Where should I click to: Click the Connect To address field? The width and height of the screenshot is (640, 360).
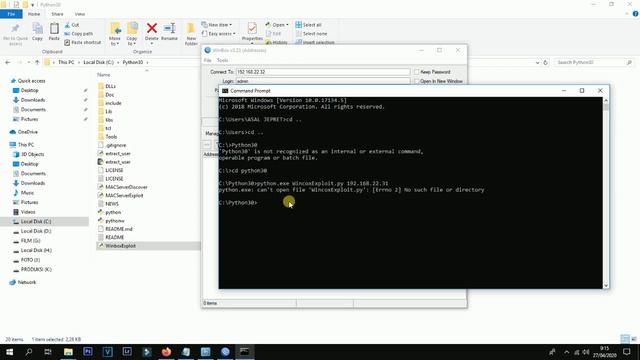(323, 72)
